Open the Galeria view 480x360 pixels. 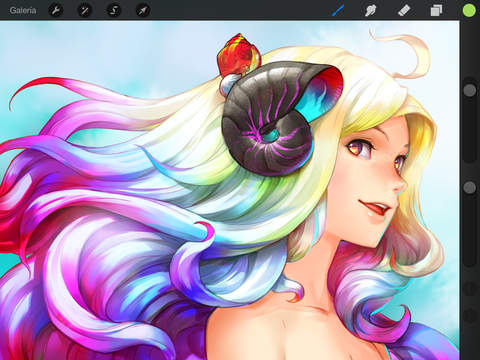23,10
